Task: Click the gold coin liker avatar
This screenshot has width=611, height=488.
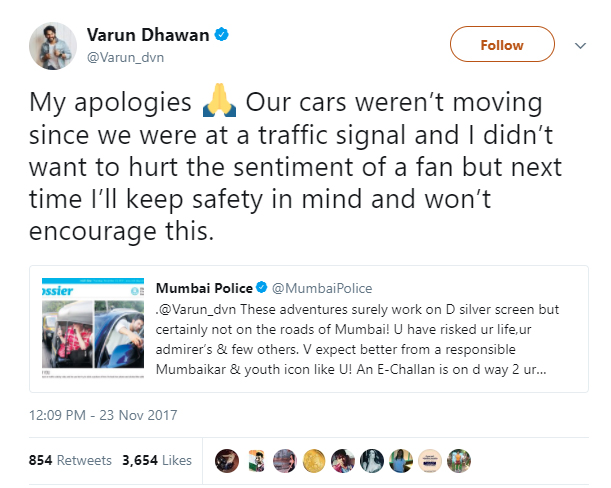Action: click(x=314, y=461)
